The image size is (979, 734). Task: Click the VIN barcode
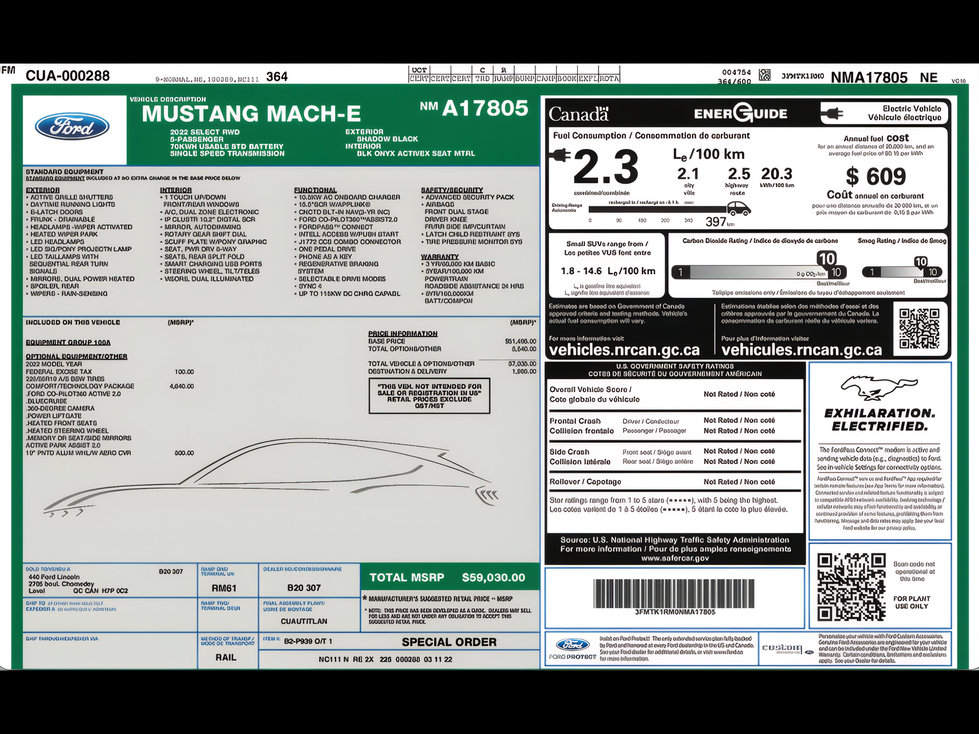674,592
